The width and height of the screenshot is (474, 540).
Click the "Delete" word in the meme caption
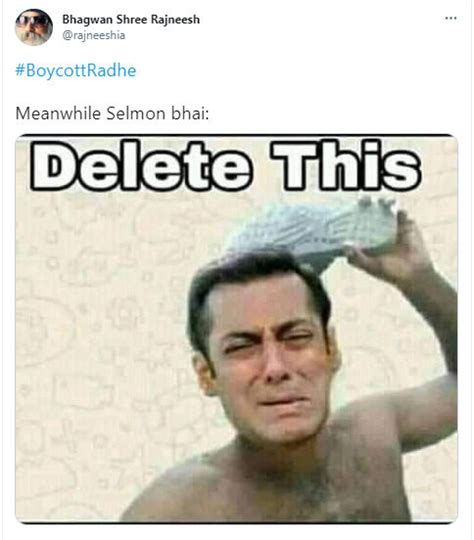pyautogui.click(x=141, y=166)
